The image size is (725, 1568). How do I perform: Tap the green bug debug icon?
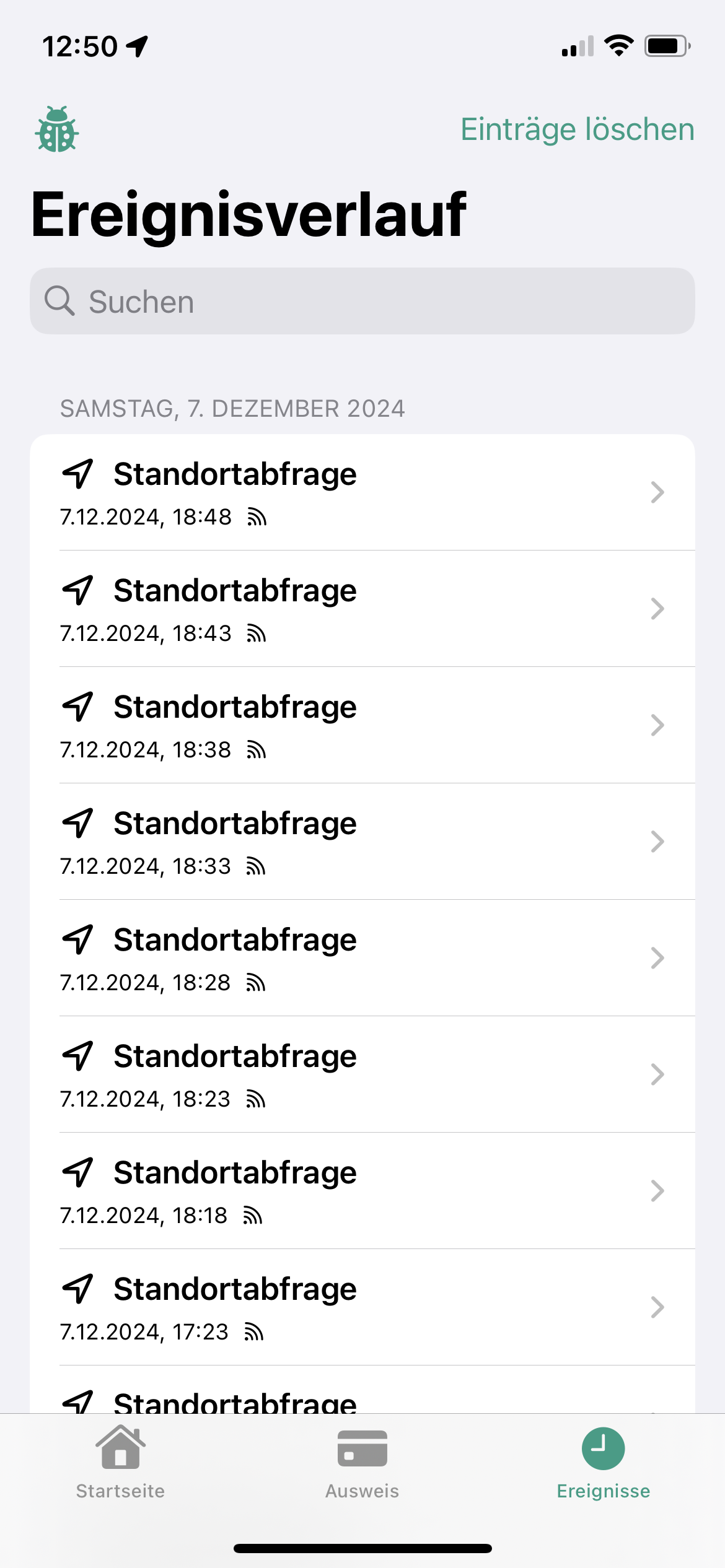(x=57, y=129)
